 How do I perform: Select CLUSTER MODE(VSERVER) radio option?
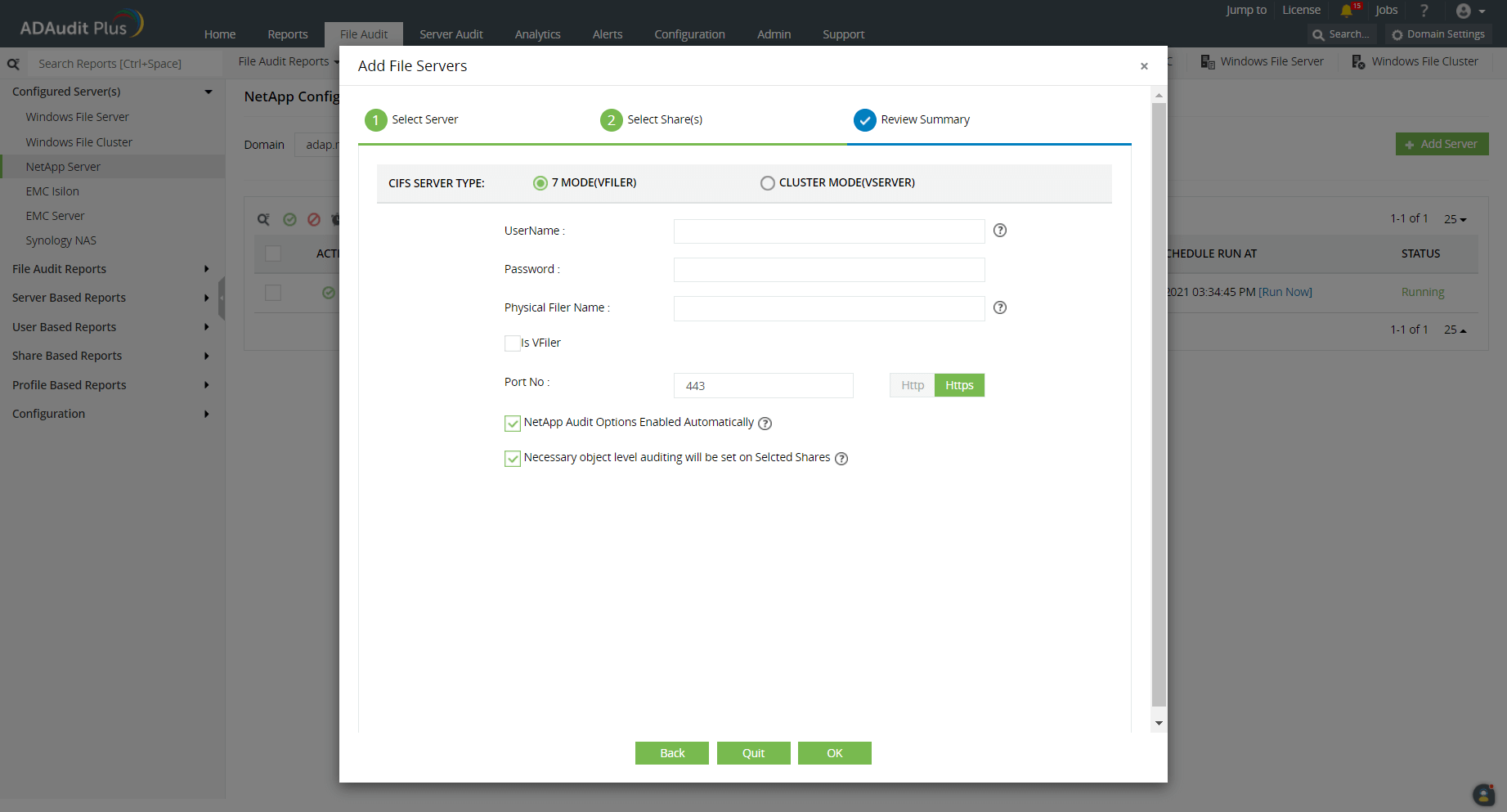[x=767, y=183]
